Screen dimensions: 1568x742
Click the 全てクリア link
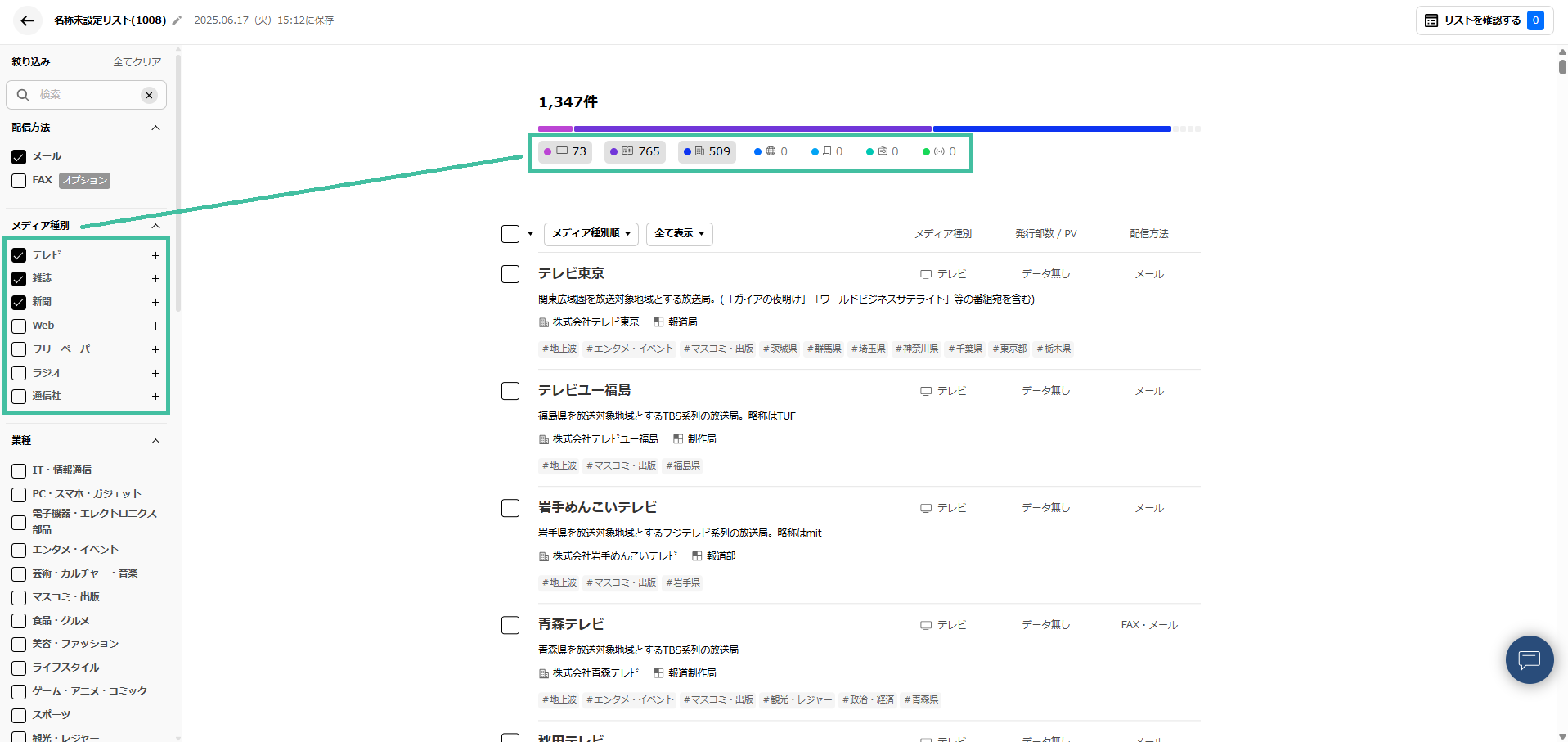click(137, 62)
